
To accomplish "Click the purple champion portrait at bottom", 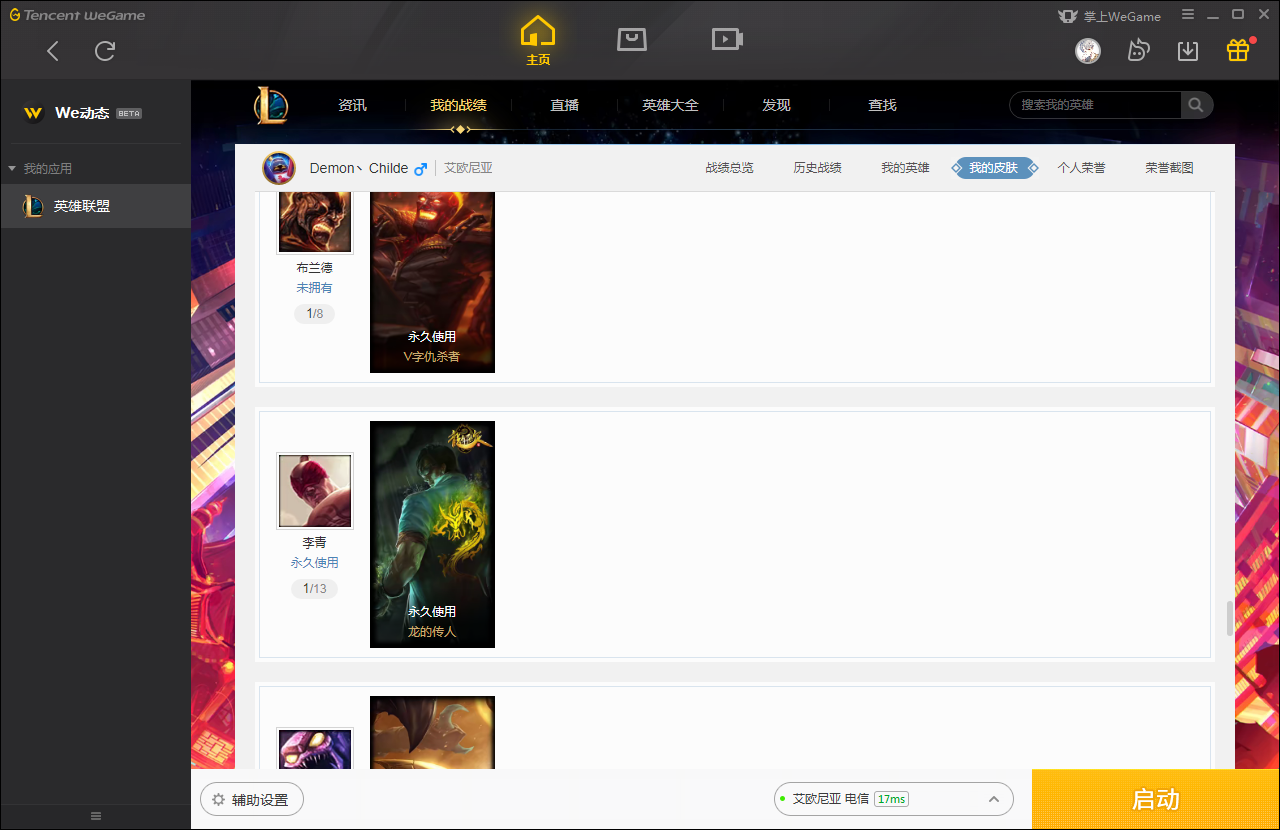I will click(315, 749).
